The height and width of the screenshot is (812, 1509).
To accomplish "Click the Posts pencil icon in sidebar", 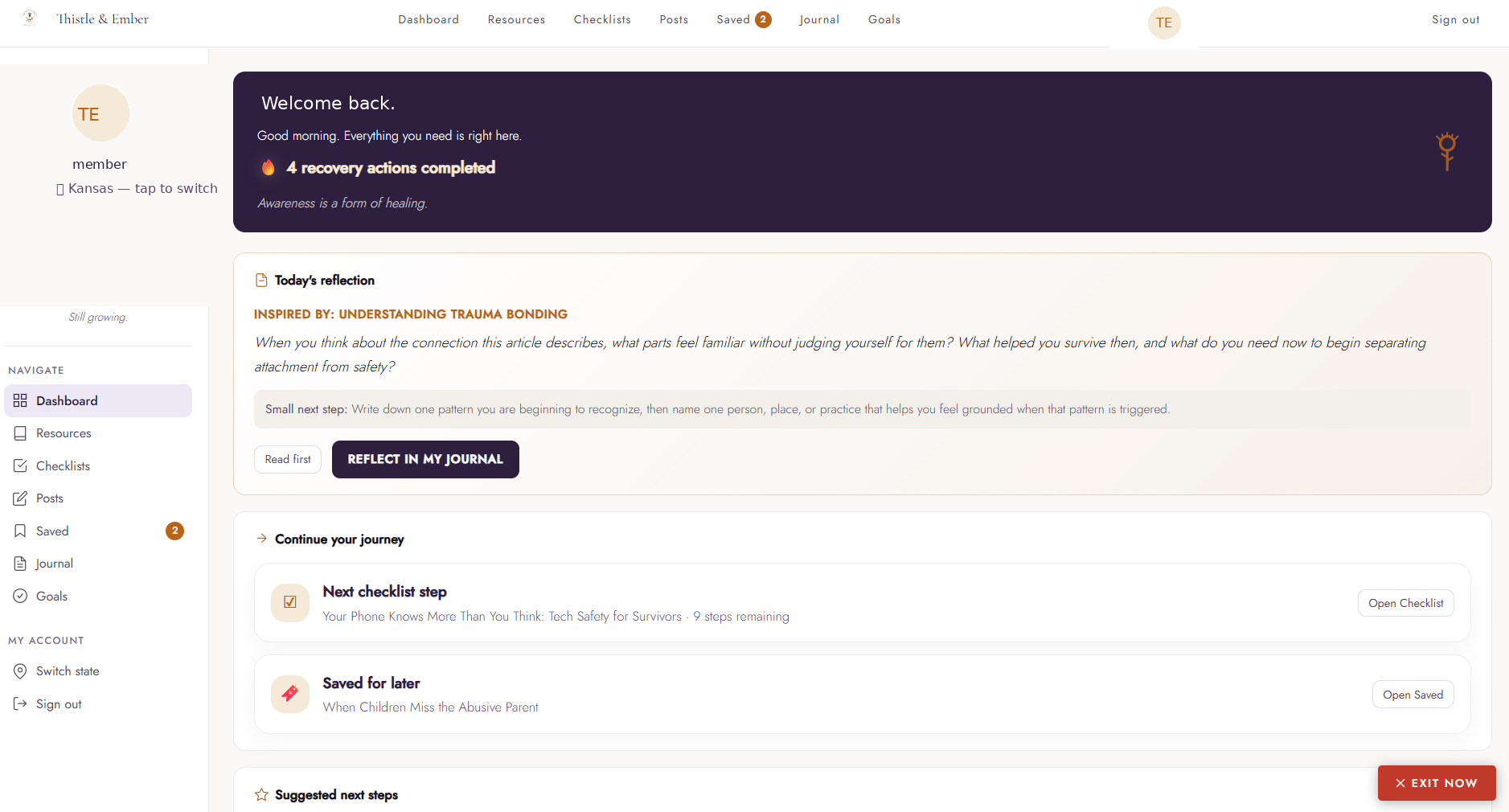I will pos(20,498).
